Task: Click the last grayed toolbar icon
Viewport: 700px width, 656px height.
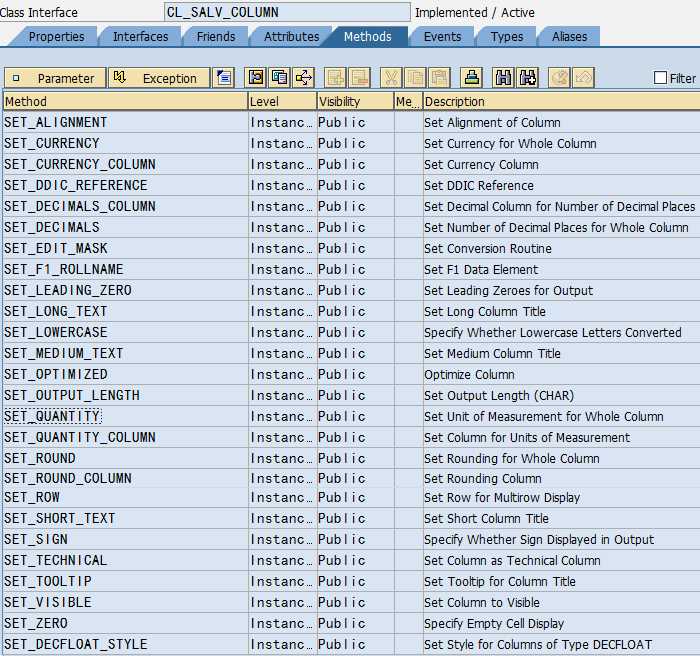Action: [583, 78]
